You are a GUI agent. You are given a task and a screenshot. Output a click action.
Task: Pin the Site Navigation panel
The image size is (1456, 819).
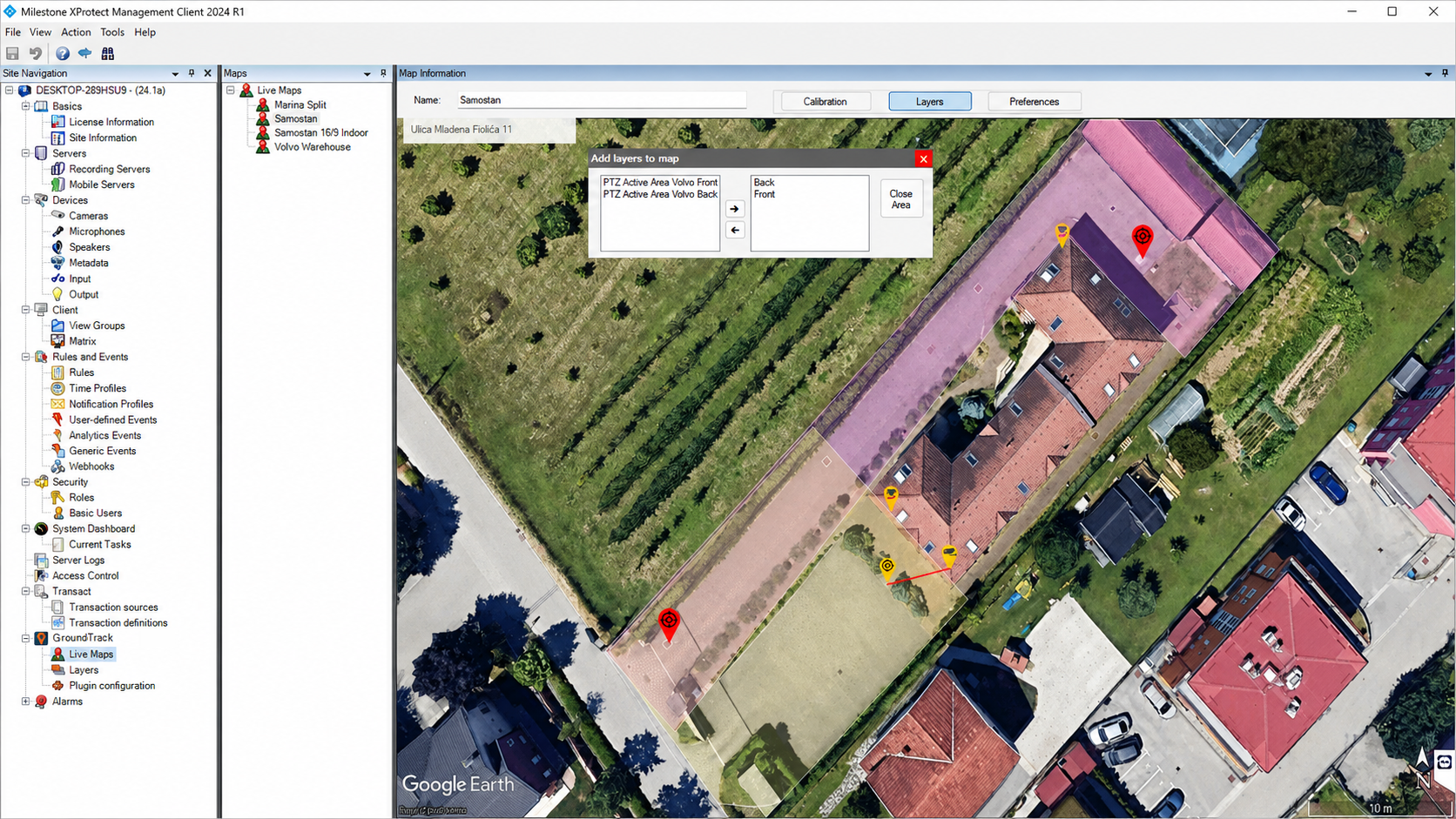(192, 74)
